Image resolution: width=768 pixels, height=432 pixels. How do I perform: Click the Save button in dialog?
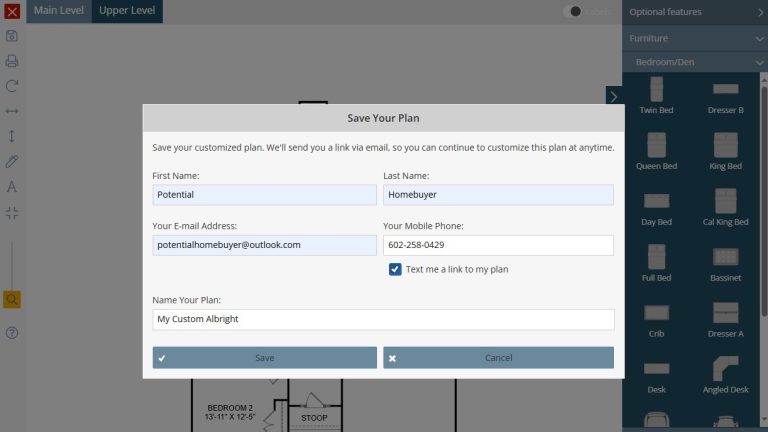[x=264, y=358]
